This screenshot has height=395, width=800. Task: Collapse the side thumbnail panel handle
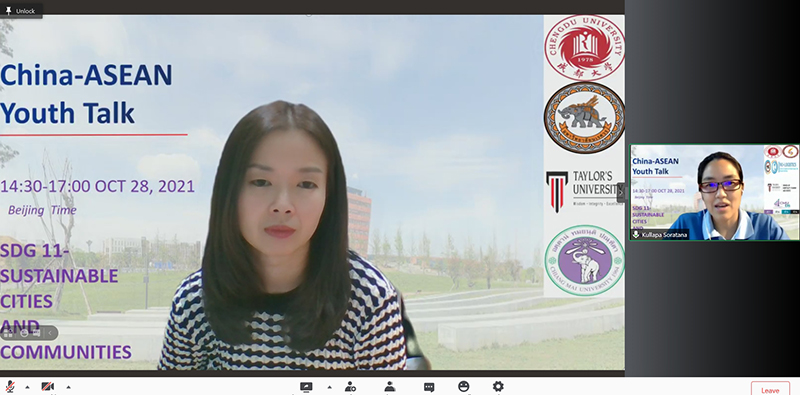(x=621, y=192)
